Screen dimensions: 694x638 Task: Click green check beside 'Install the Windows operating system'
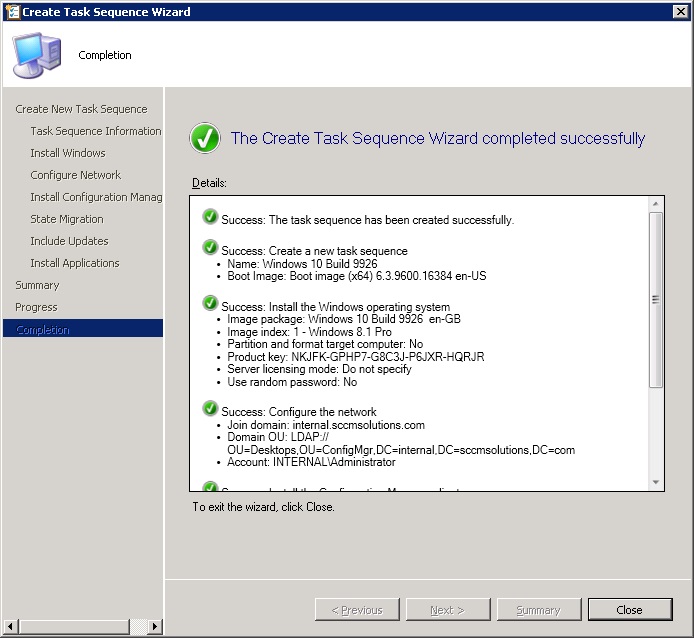point(210,304)
